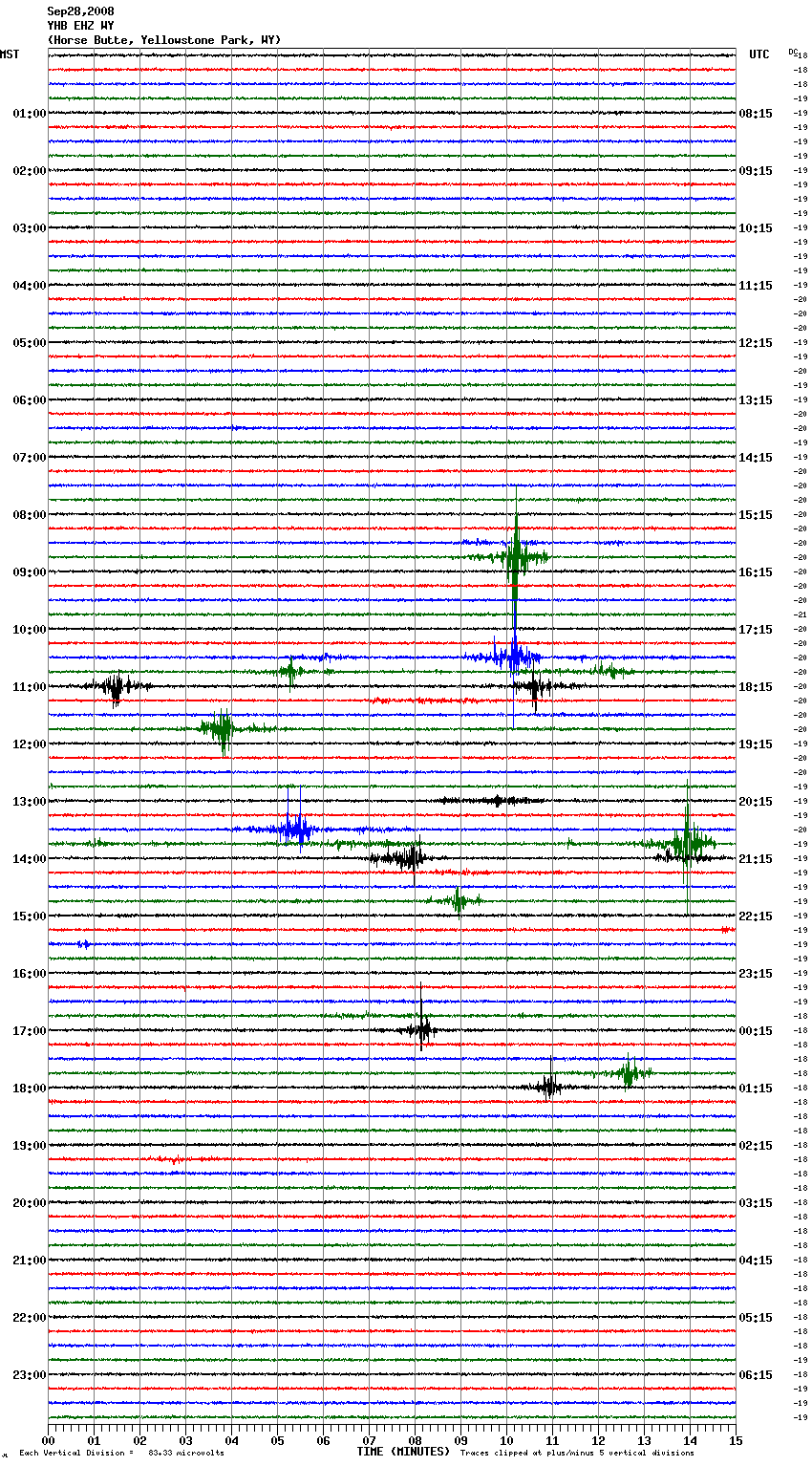Select the 13:15 UTC time label

coord(756,400)
